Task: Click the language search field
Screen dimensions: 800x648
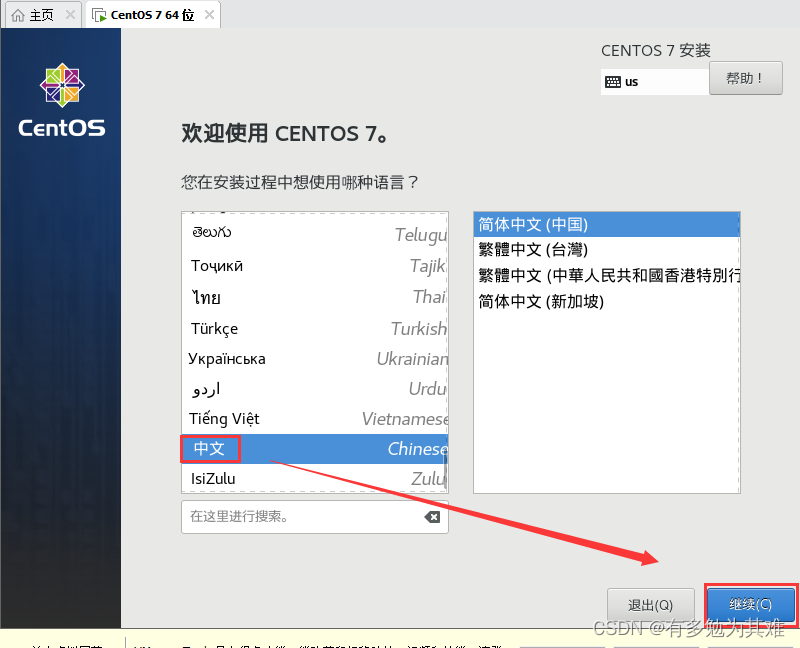Action: click(315, 517)
